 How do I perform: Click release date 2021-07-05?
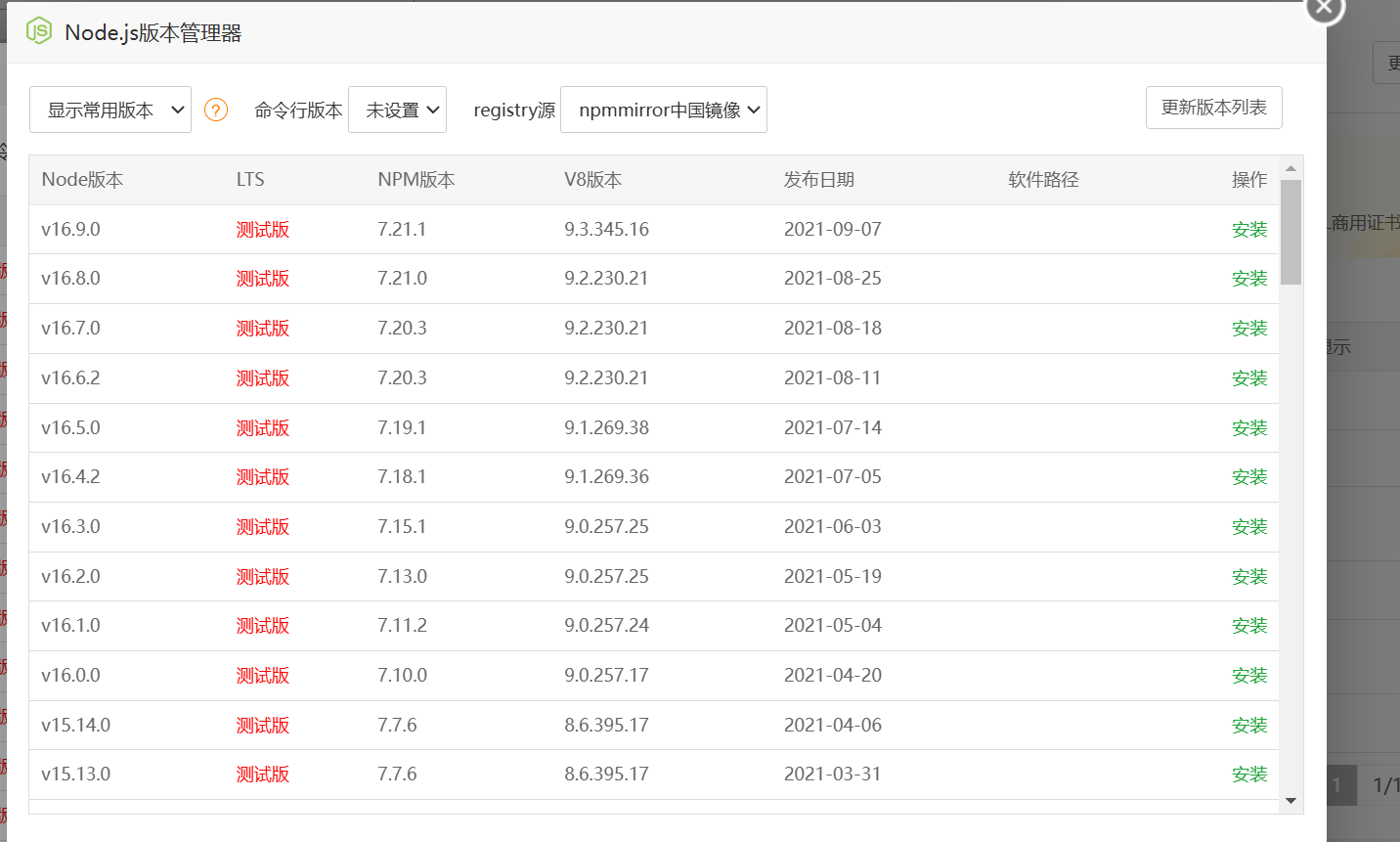(833, 477)
